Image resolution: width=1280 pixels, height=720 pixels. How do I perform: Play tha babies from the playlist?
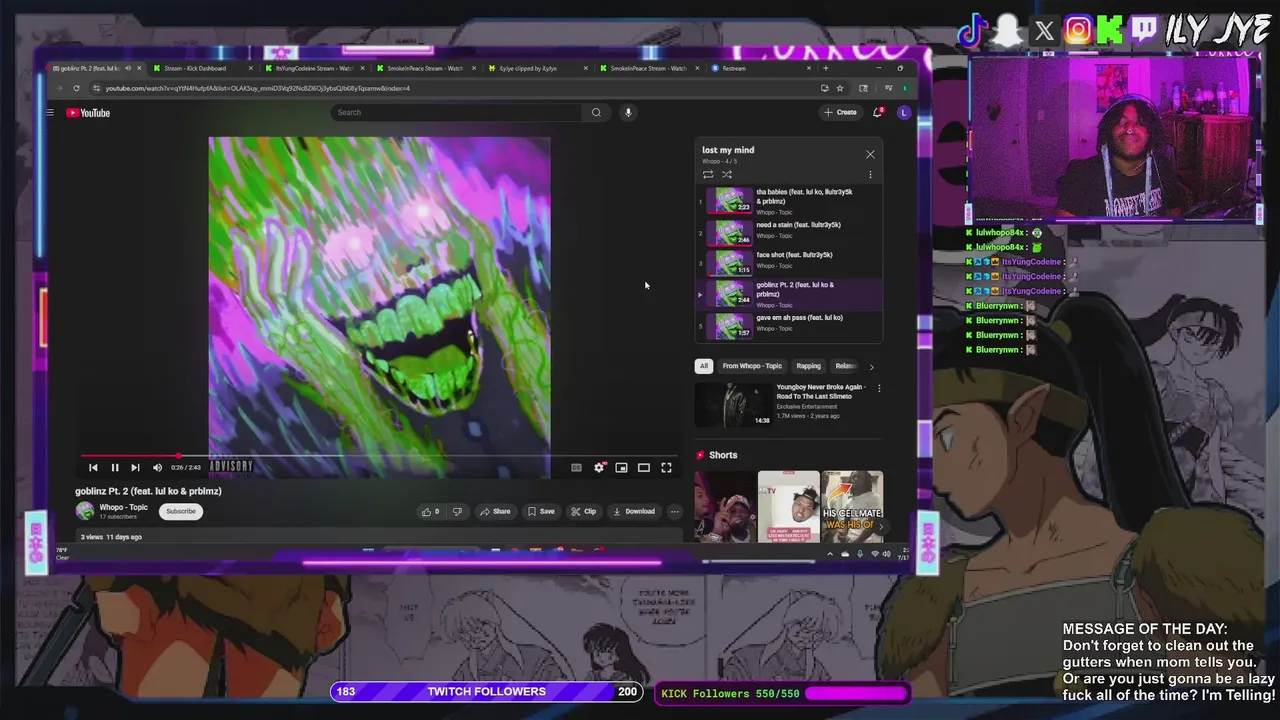tap(789, 201)
